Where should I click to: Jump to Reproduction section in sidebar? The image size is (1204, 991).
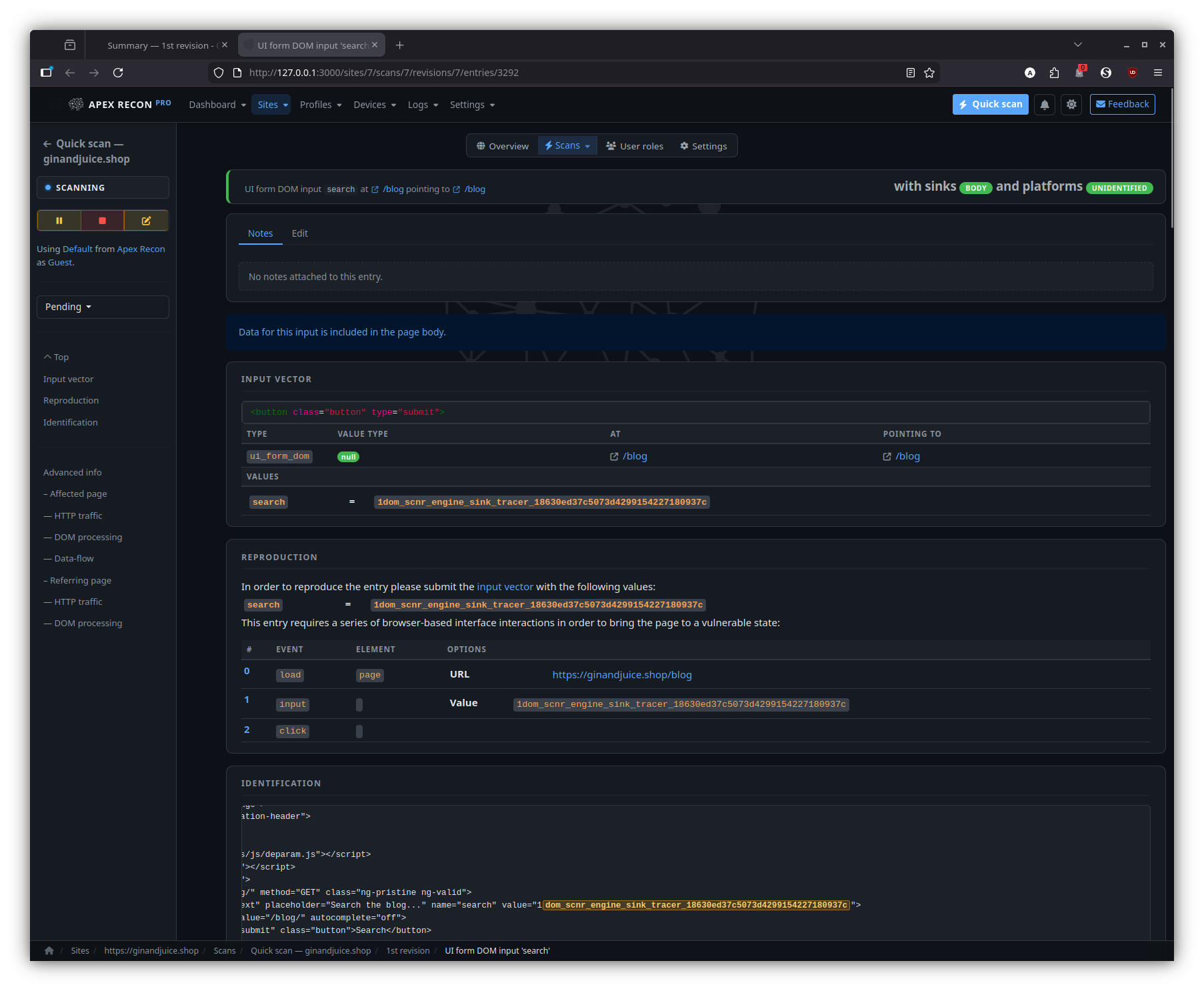tap(71, 401)
